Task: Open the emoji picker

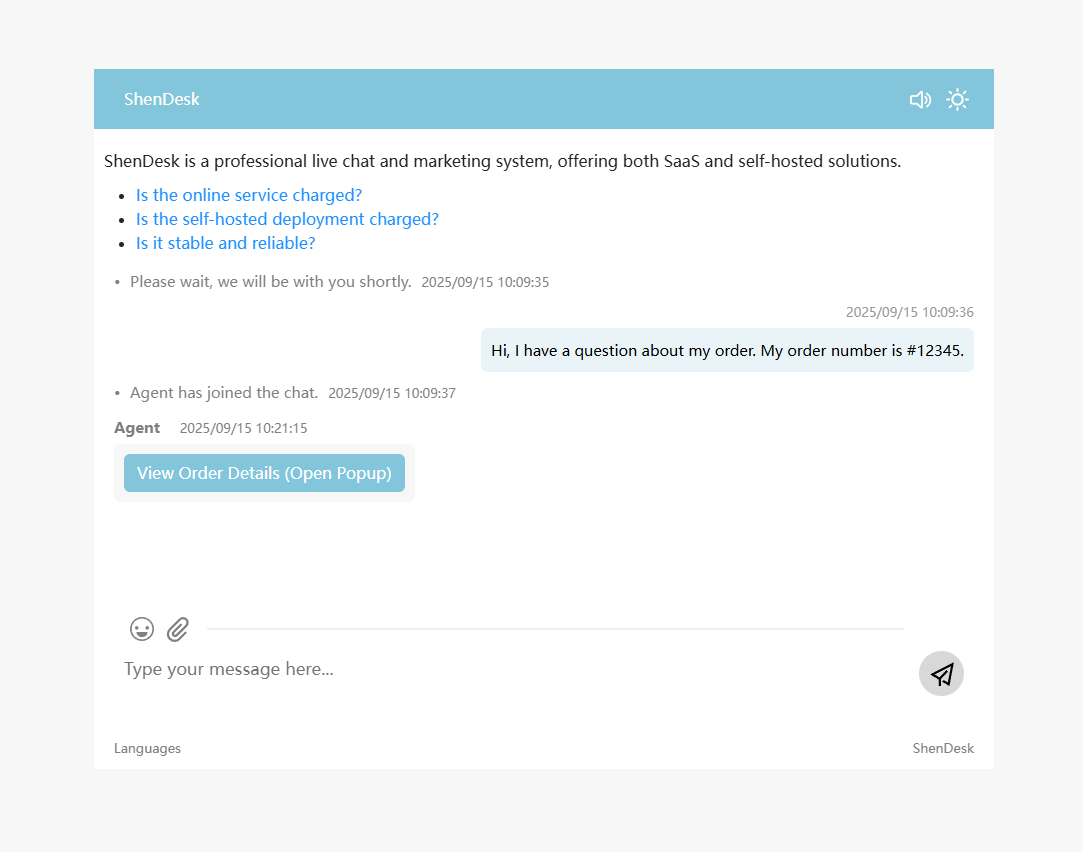Action: pyautogui.click(x=142, y=629)
